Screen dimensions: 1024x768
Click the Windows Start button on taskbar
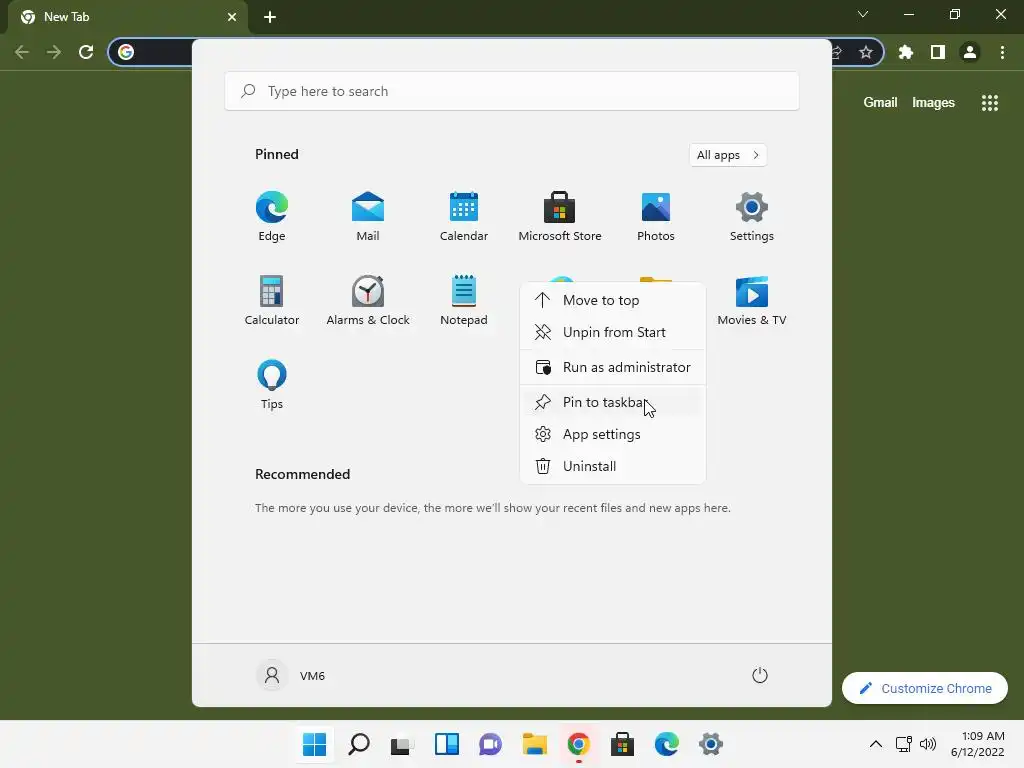tap(314, 744)
